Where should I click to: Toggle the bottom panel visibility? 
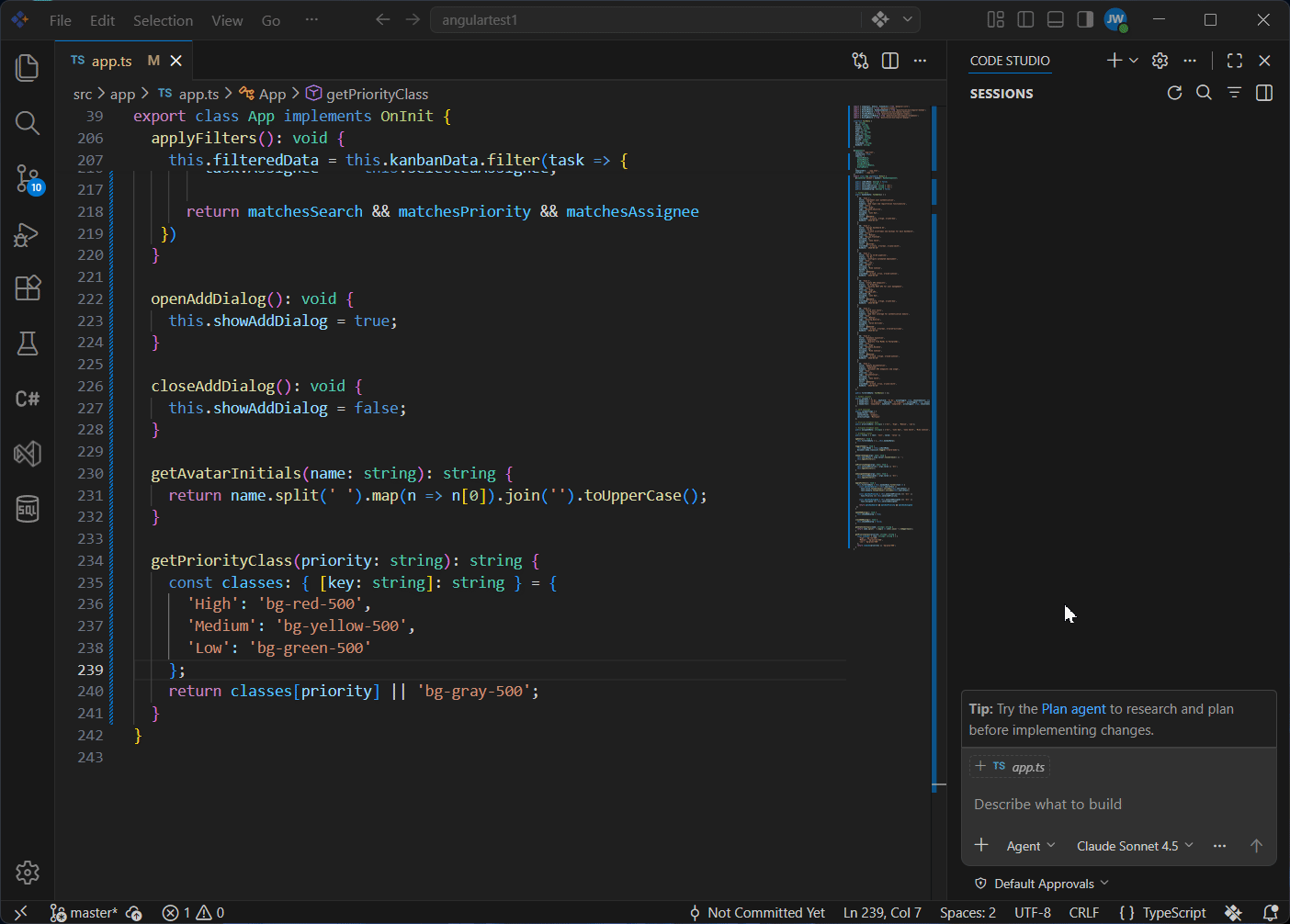(1056, 19)
